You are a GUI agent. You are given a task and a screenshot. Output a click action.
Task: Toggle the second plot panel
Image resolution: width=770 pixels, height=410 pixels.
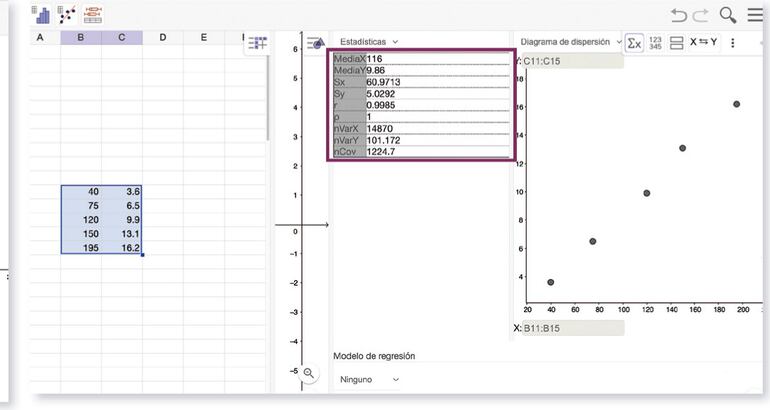676,43
